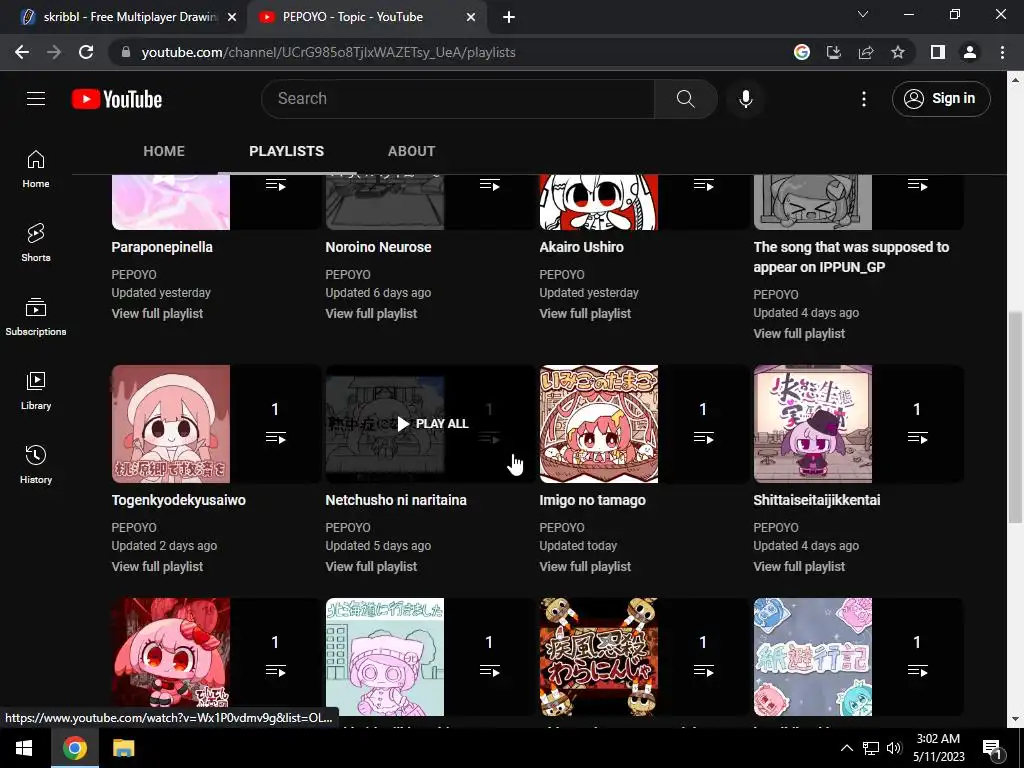Image resolution: width=1024 pixels, height=768 pixels.
Task: Click the YouTube logo
Action: coord(117,99)
